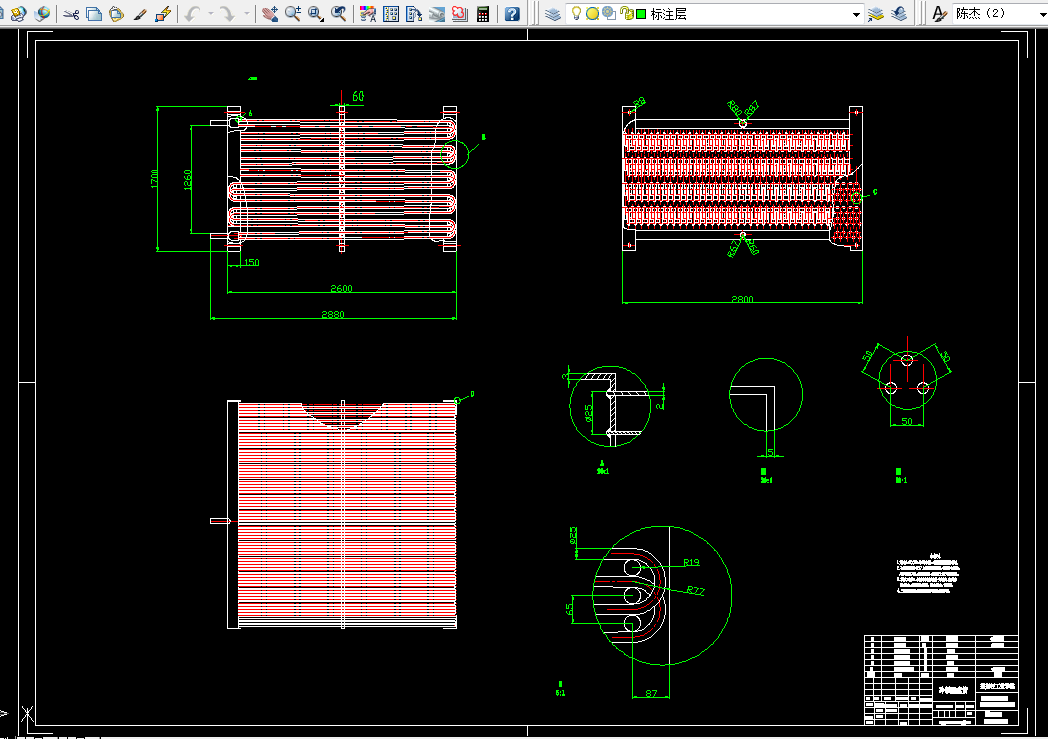Click the Layer Previous icon
1048x739 pixels.
click(899, 13)
